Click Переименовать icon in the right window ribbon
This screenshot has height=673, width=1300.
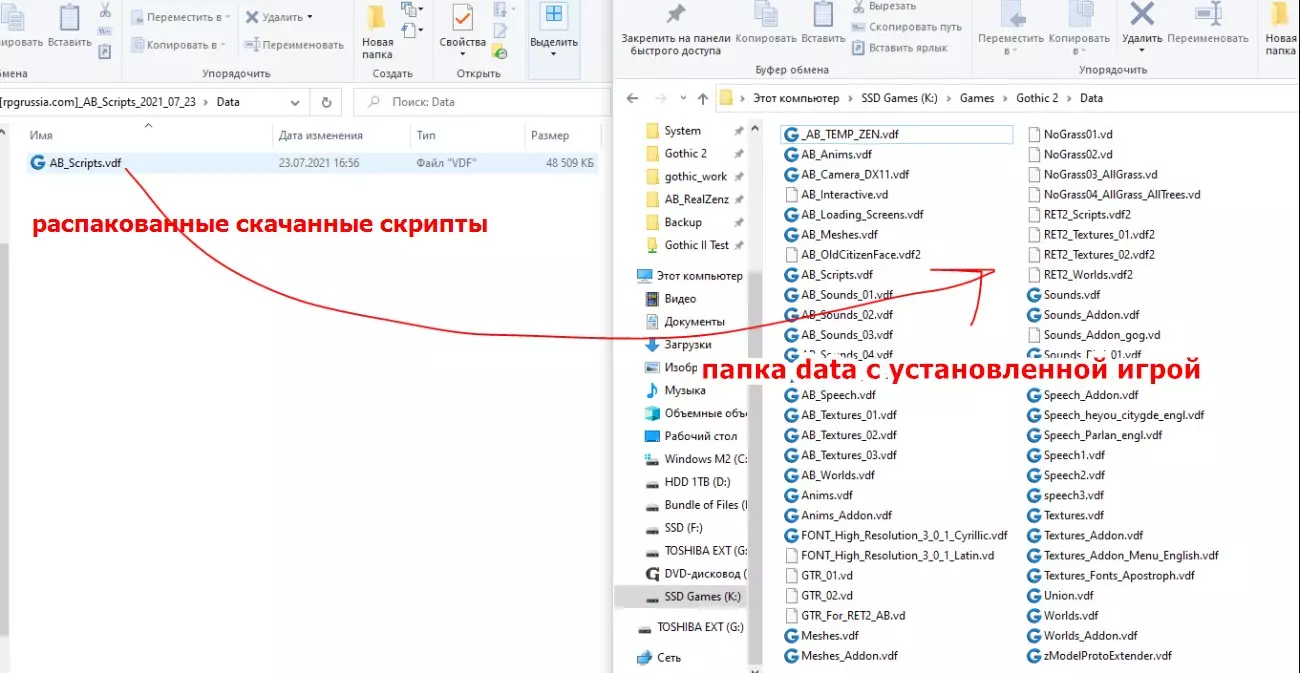[x=1208, y=13]
